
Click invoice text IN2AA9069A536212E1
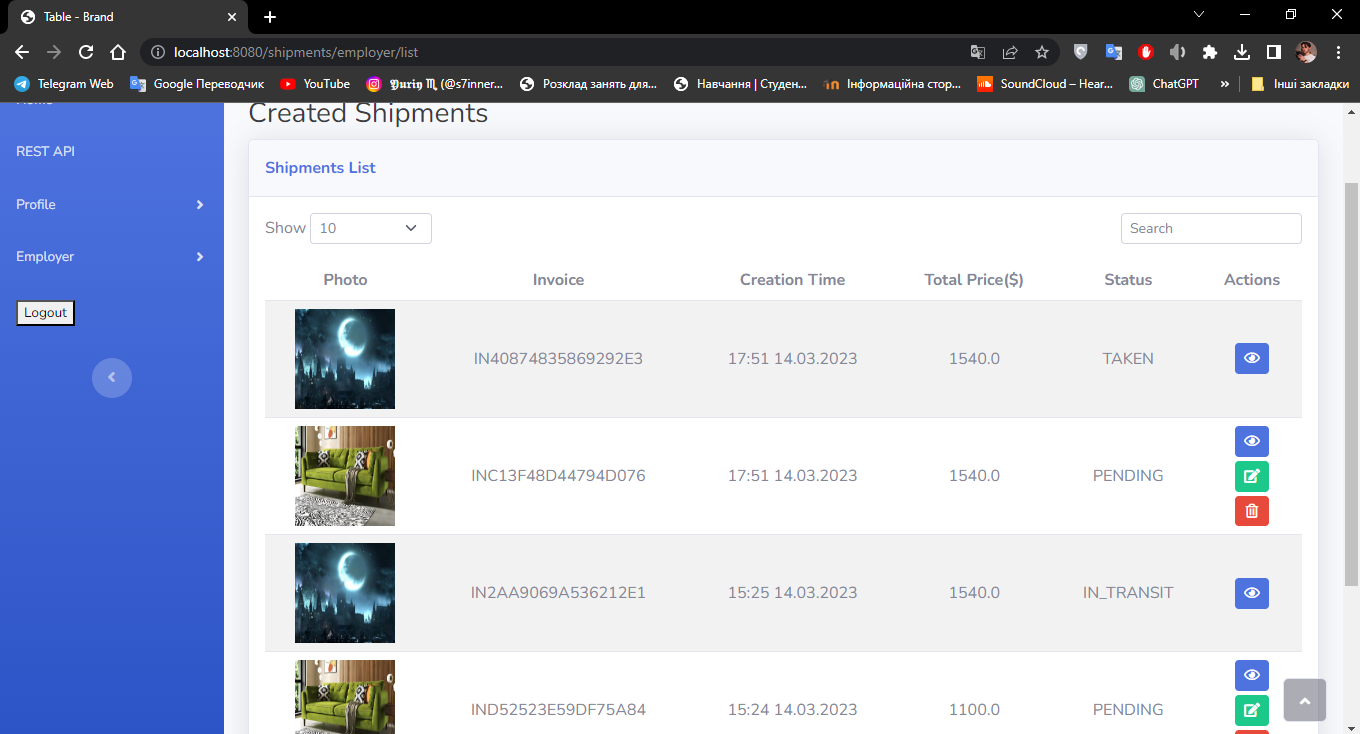(558, 593)
